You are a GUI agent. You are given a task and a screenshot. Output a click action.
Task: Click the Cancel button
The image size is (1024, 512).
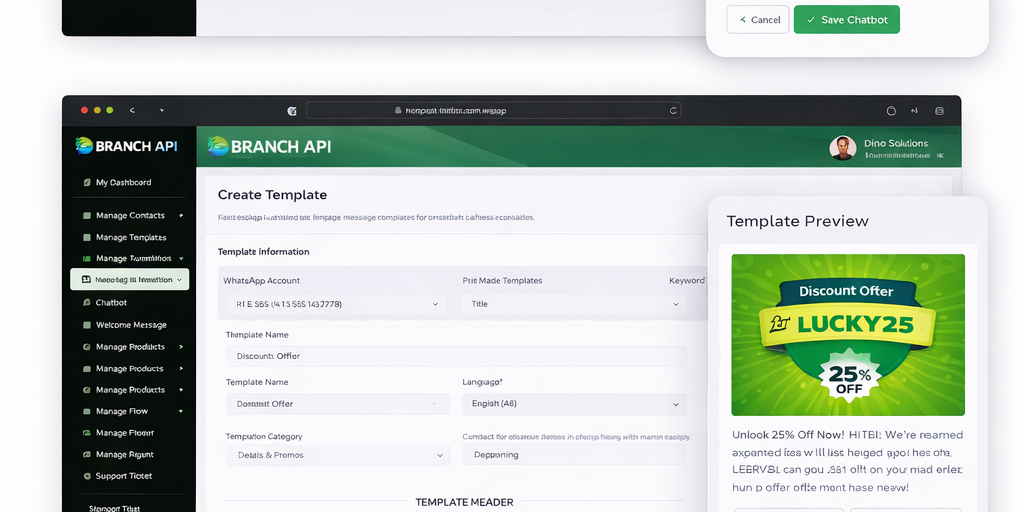759,20
